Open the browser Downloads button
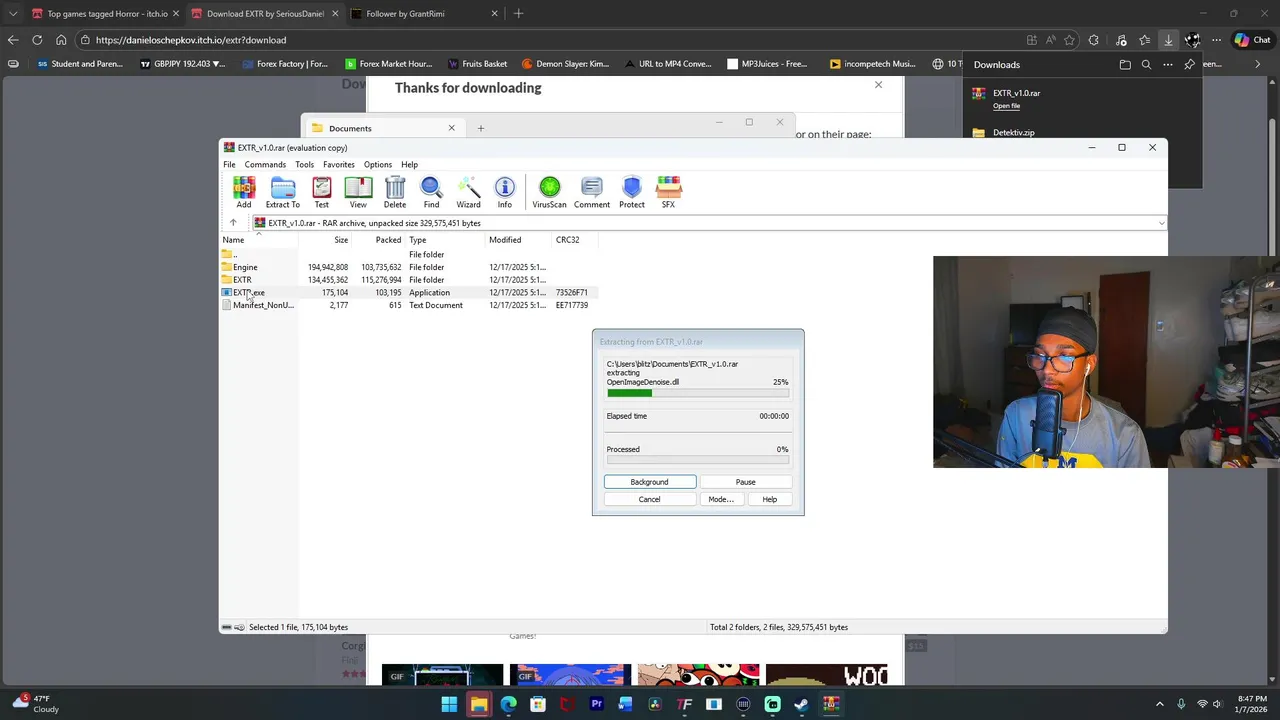Viewport: 1280px width, 720px height. pyautogui.click(x=1168, y=40)
